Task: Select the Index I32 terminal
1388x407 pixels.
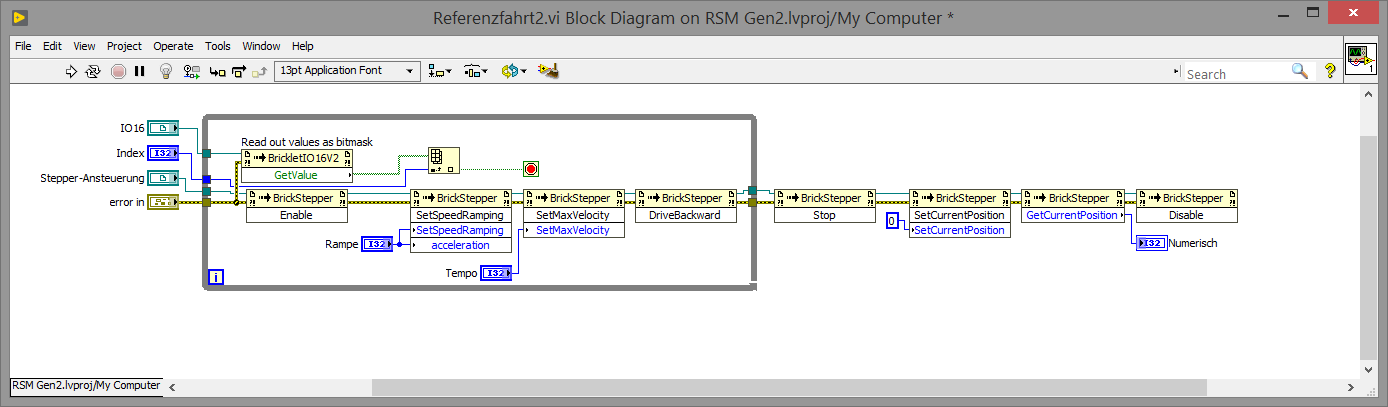Action: (x=163, y=153)
